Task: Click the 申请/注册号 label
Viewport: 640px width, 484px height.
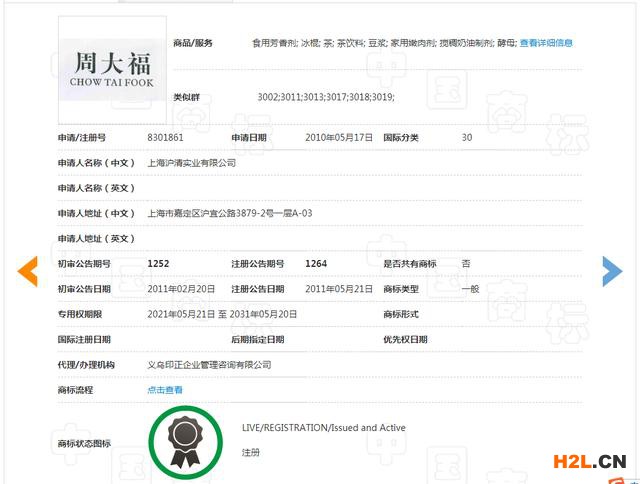Action: 82,138
